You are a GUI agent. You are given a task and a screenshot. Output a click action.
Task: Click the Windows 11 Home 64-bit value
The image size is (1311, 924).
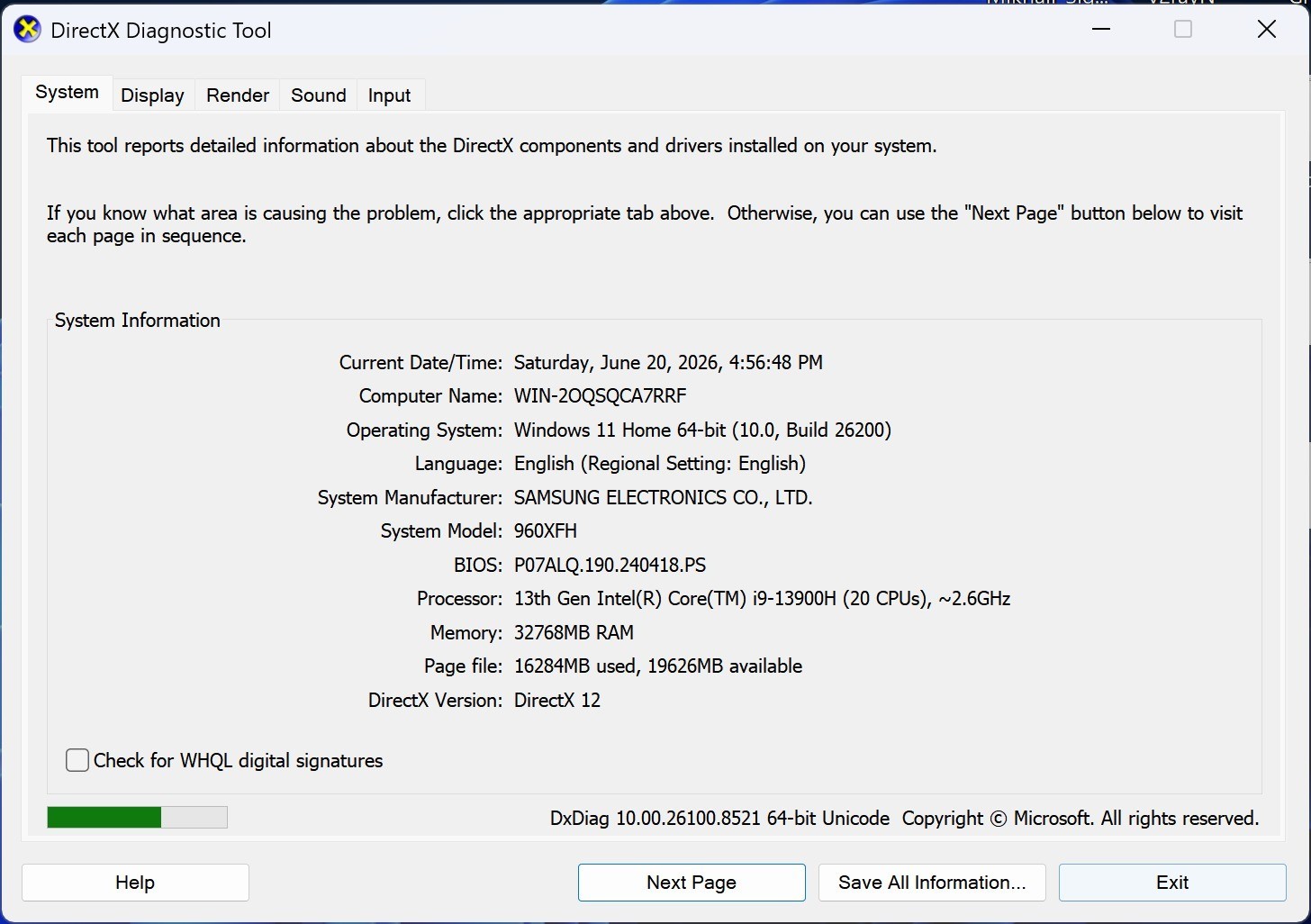tap(702, 430)
